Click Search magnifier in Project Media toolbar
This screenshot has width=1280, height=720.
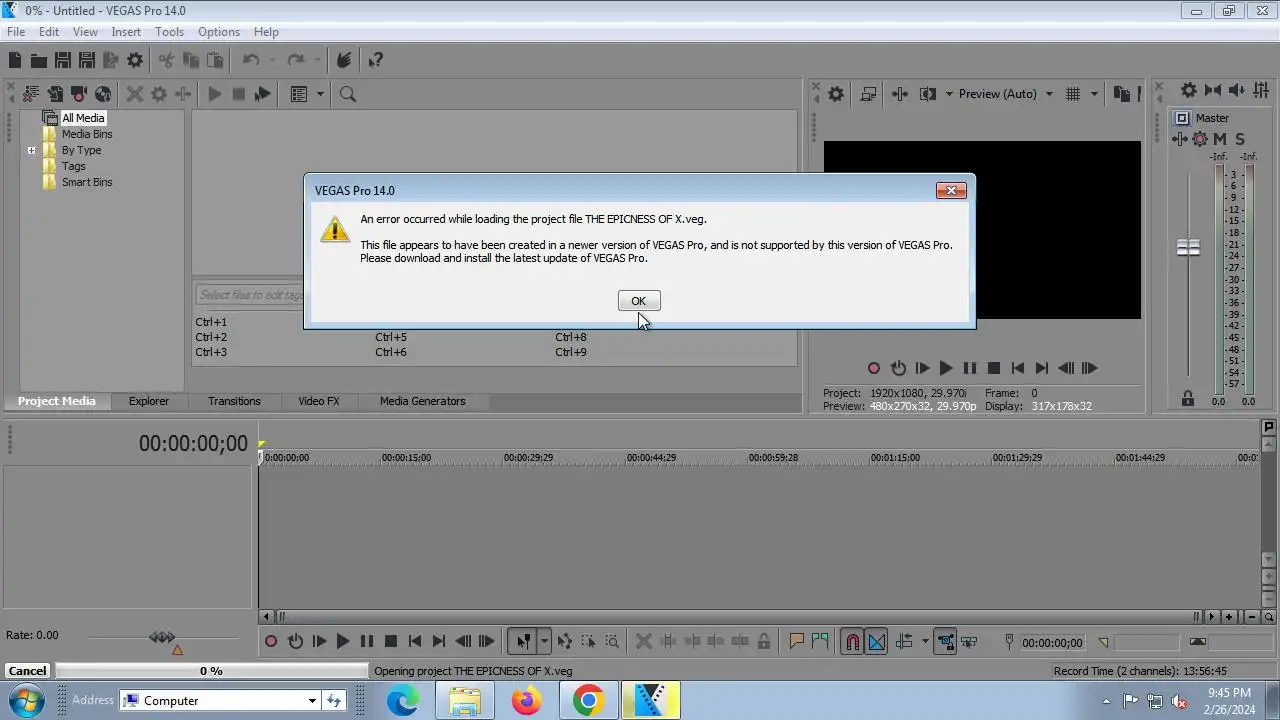[x=348, y=94]
